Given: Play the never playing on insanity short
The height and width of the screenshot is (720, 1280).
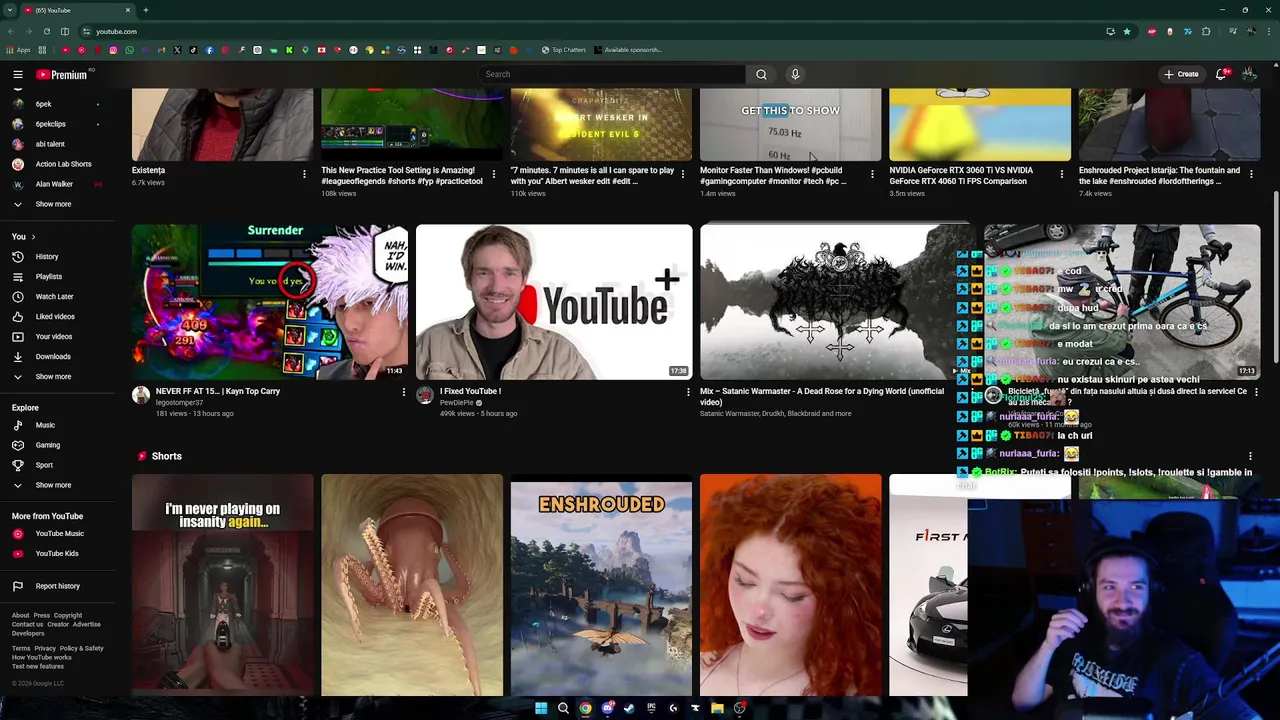Looking at the screenshot, I should pos(222,585).
